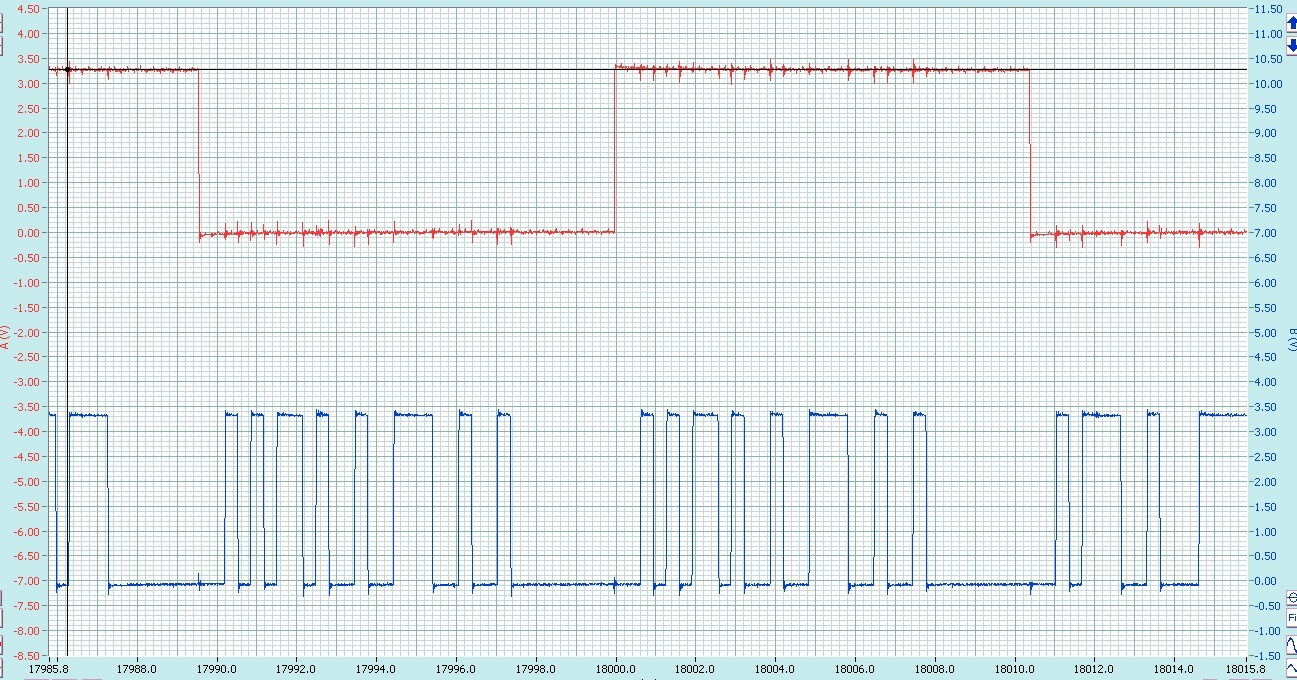This screenshot has width=1297, height=680.
Task: Click the tall sine waveform icon at the bottom right
Action: (x=1292, y=644)
